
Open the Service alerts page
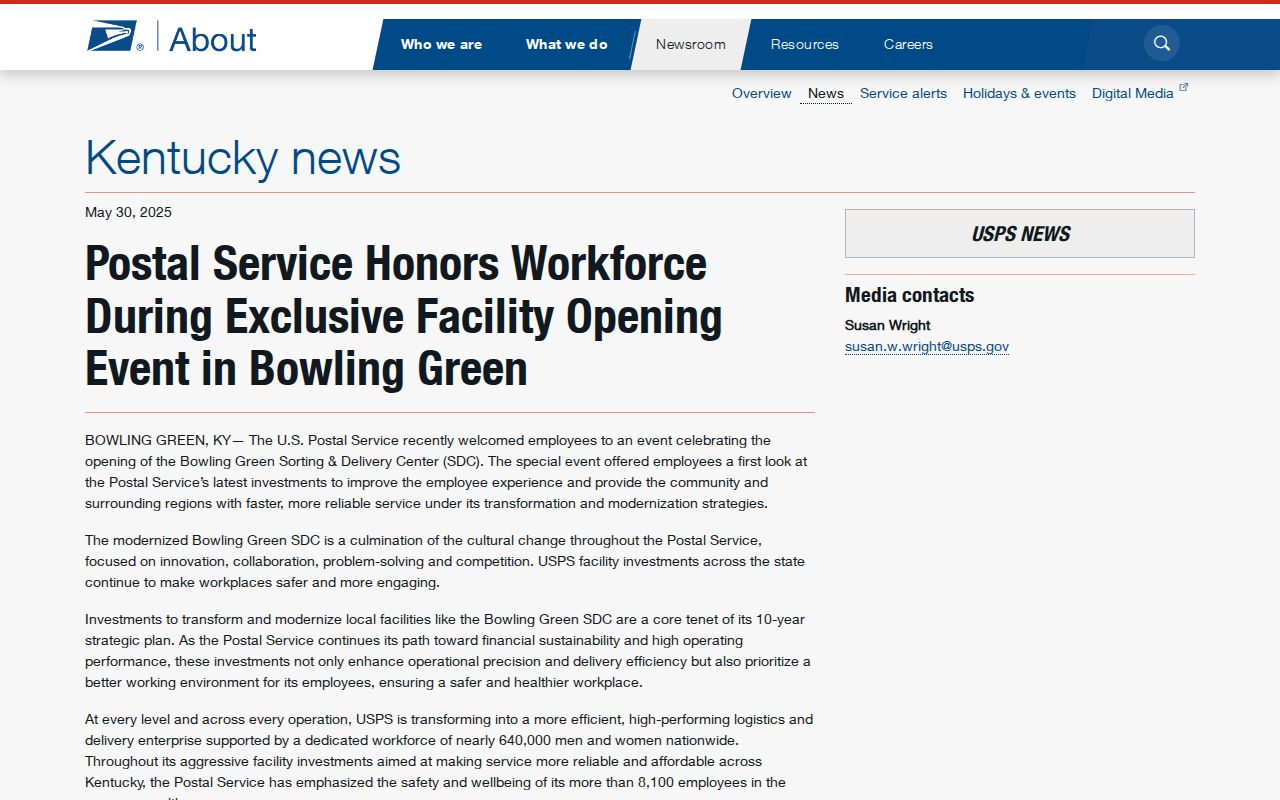click(903, 93)
